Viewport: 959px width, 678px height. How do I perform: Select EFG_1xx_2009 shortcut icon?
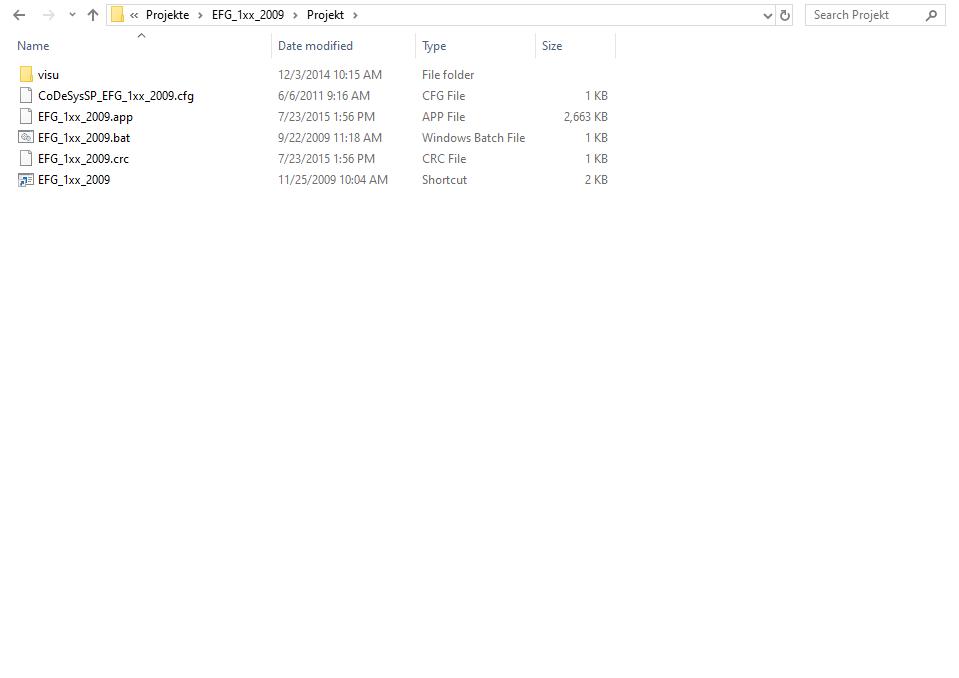(26, 180)
